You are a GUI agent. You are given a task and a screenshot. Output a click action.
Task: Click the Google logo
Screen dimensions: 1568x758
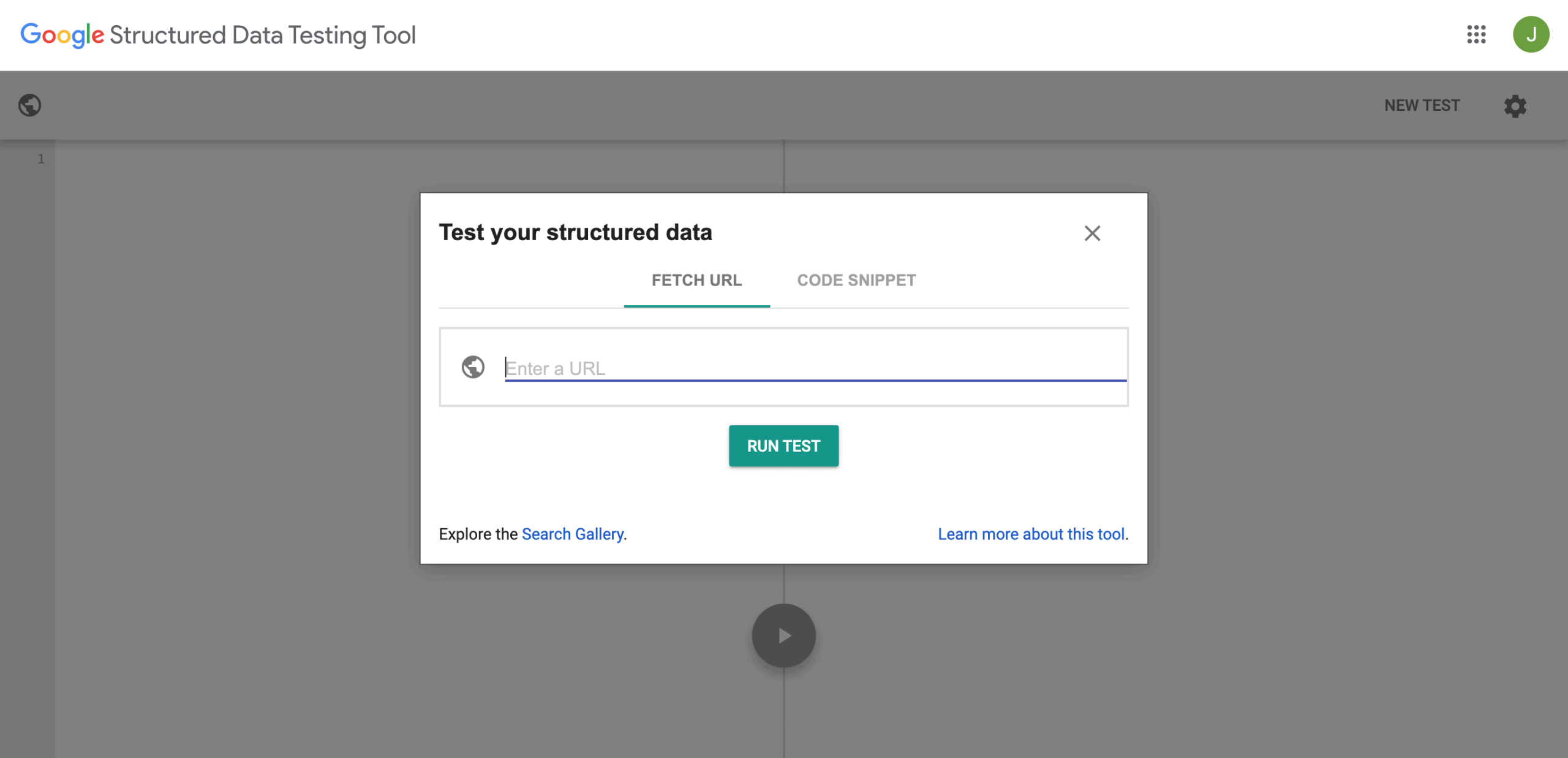click(62, 35)
